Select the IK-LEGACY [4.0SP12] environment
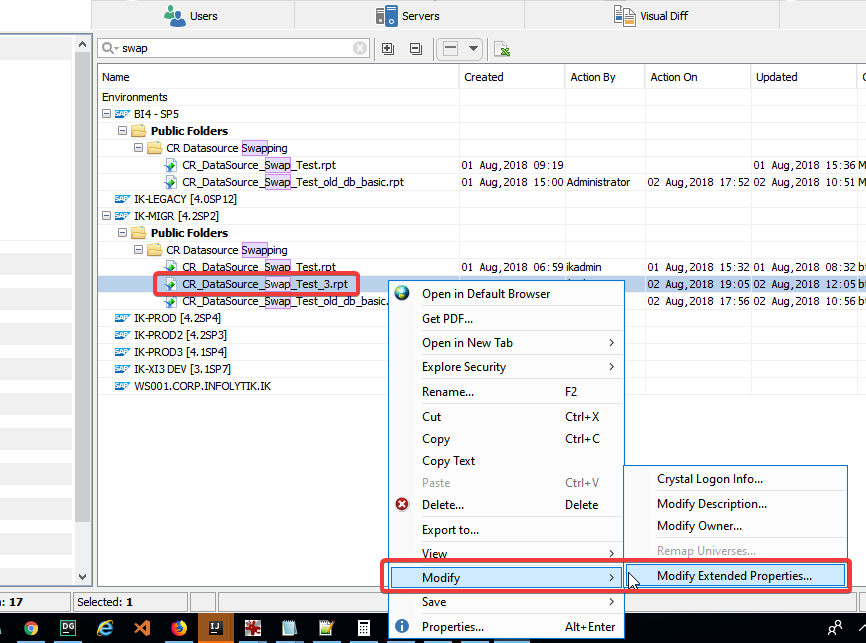 [185, 199]
